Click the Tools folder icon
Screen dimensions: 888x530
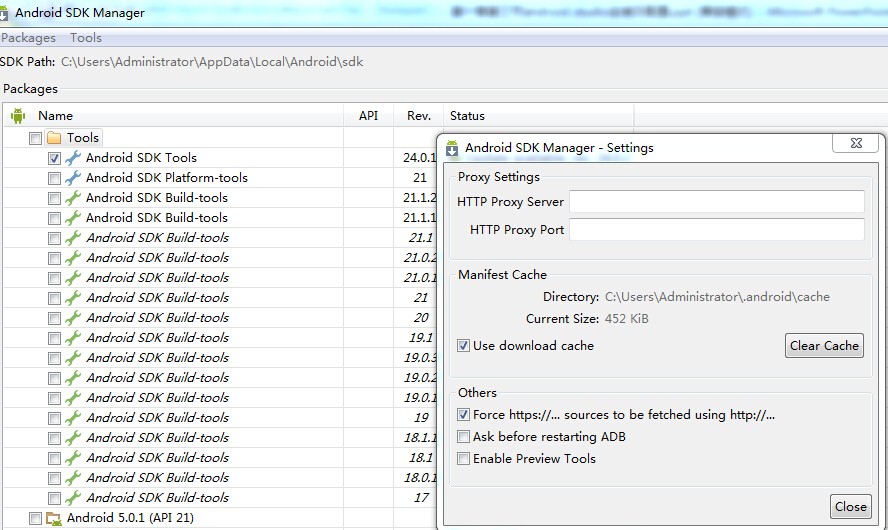(x=54, y=138)
